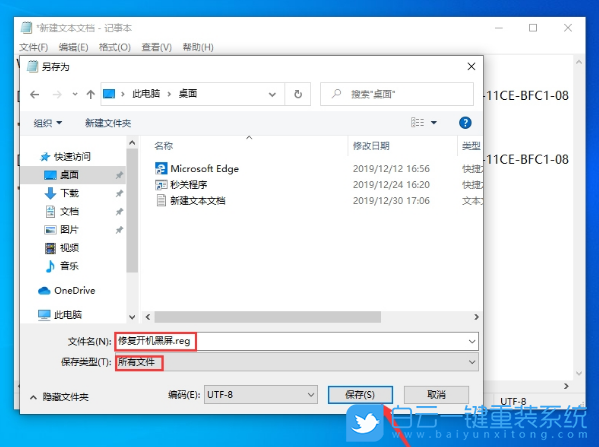The width and height of the screenshot is (599, 447).
Task: Go up one folder level
Action: [91, 94]
